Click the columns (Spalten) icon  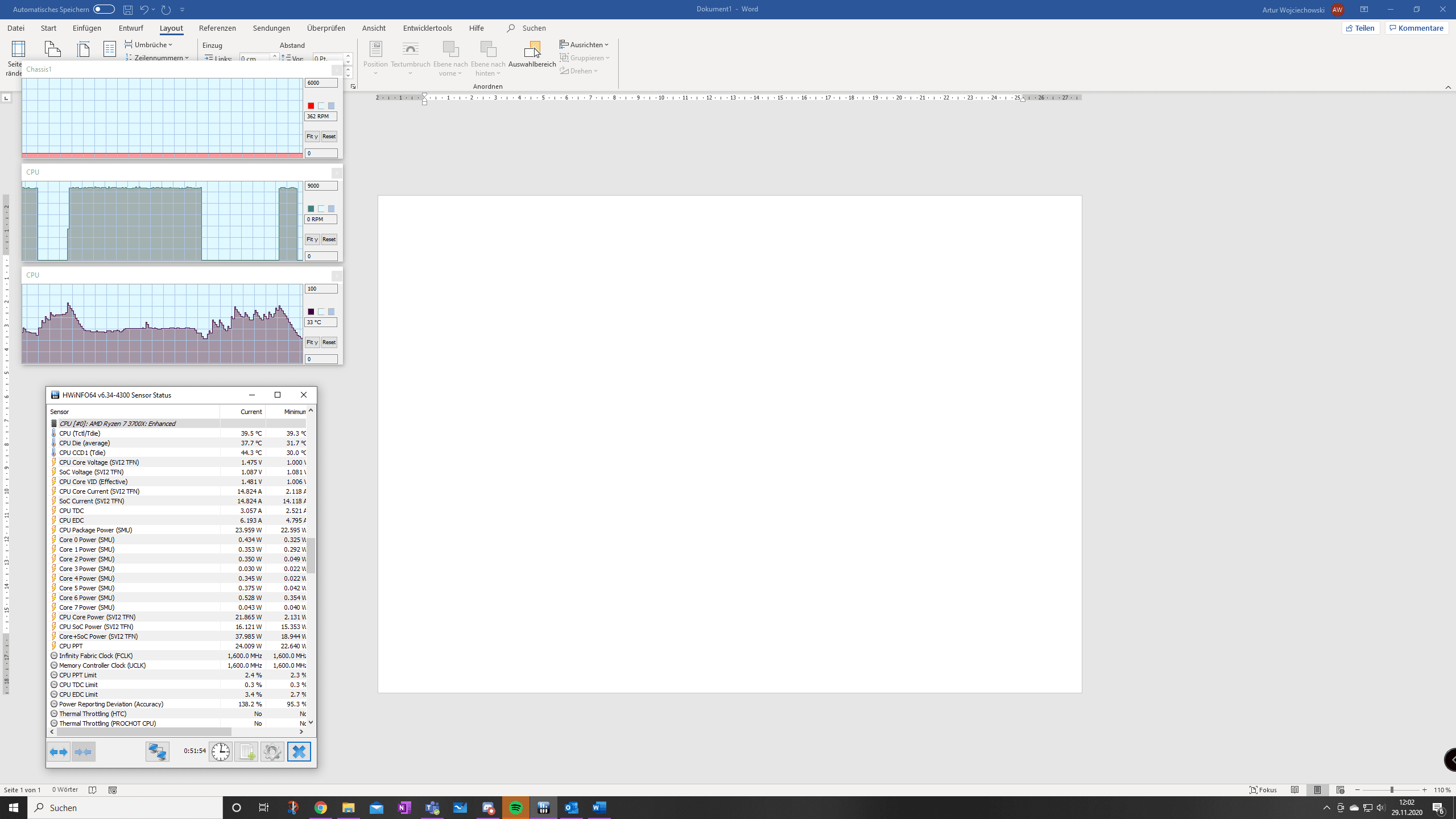(x=110, y=49)
